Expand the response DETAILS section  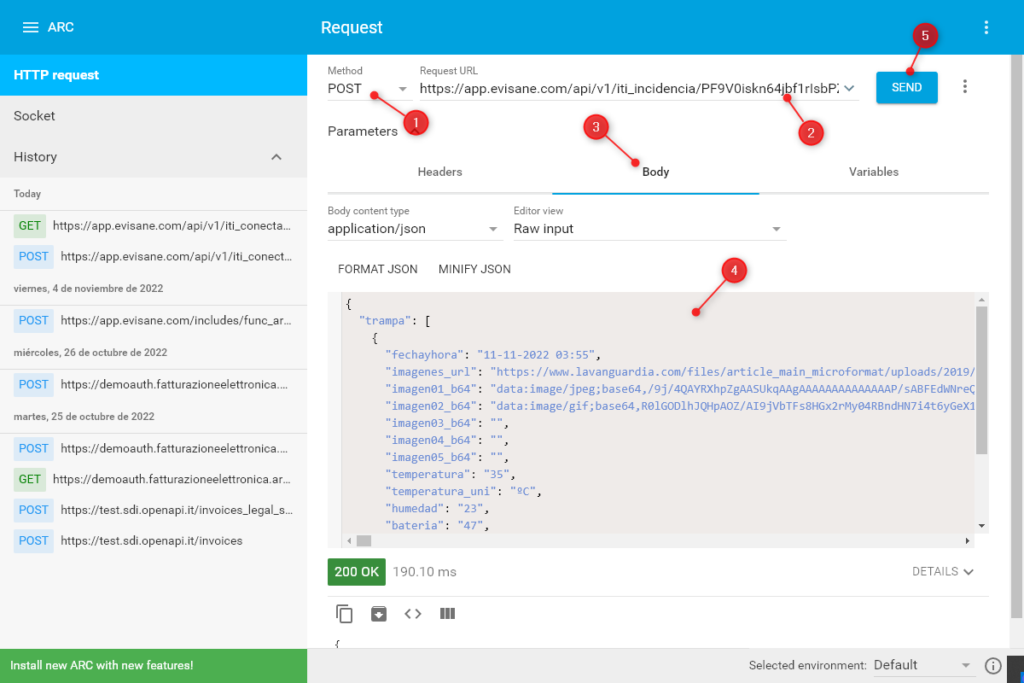(942, 572)
